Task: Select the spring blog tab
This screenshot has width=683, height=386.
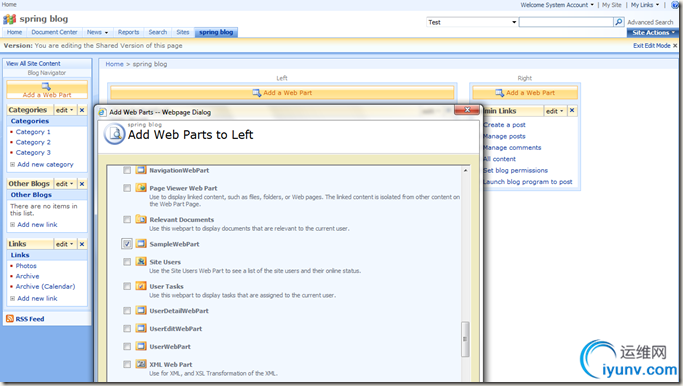Action: pyautogui.click(x=216, y=32)
